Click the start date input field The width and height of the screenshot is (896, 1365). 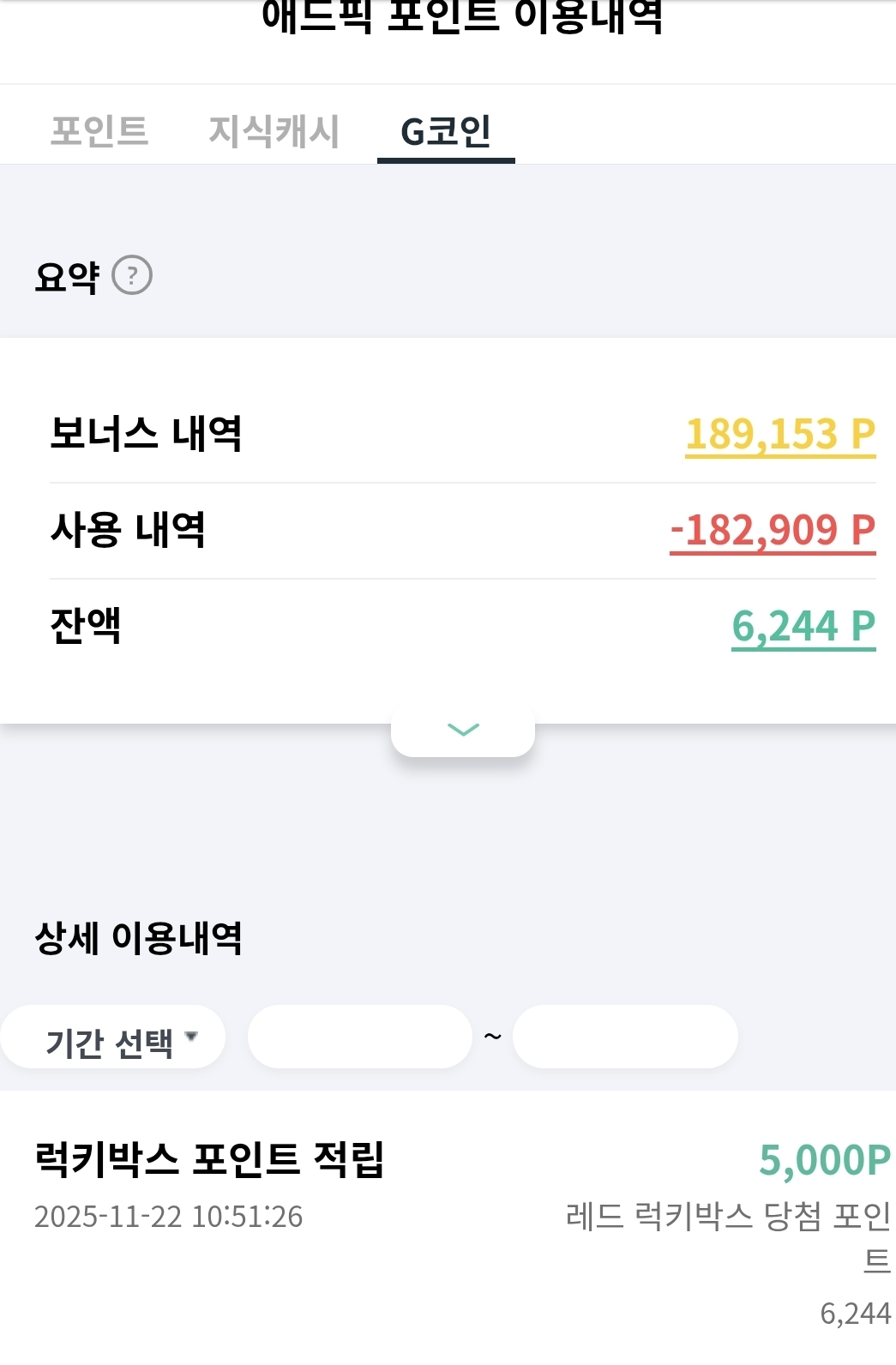360,1037
